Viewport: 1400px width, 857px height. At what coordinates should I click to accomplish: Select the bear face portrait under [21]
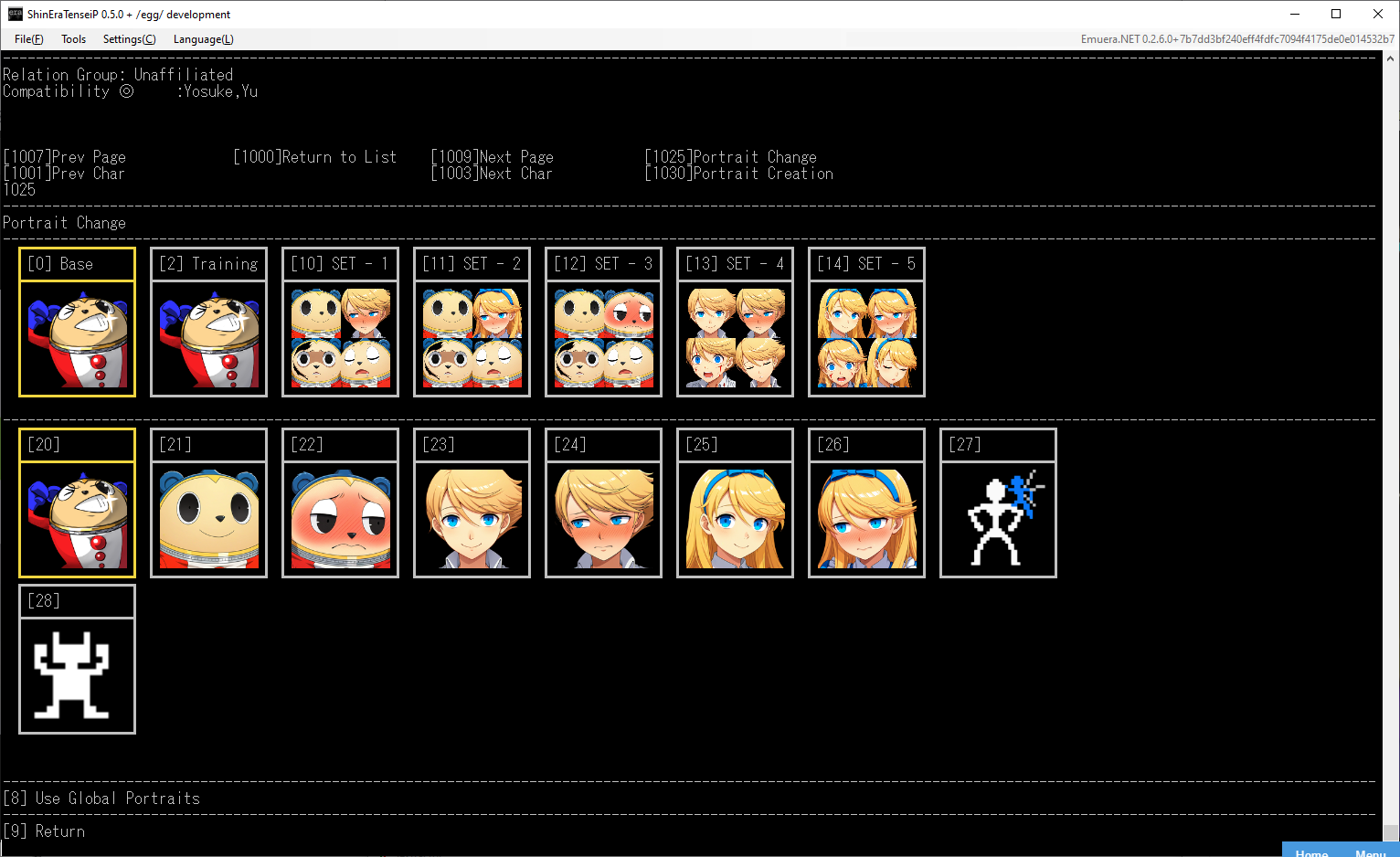pos(208,520)
